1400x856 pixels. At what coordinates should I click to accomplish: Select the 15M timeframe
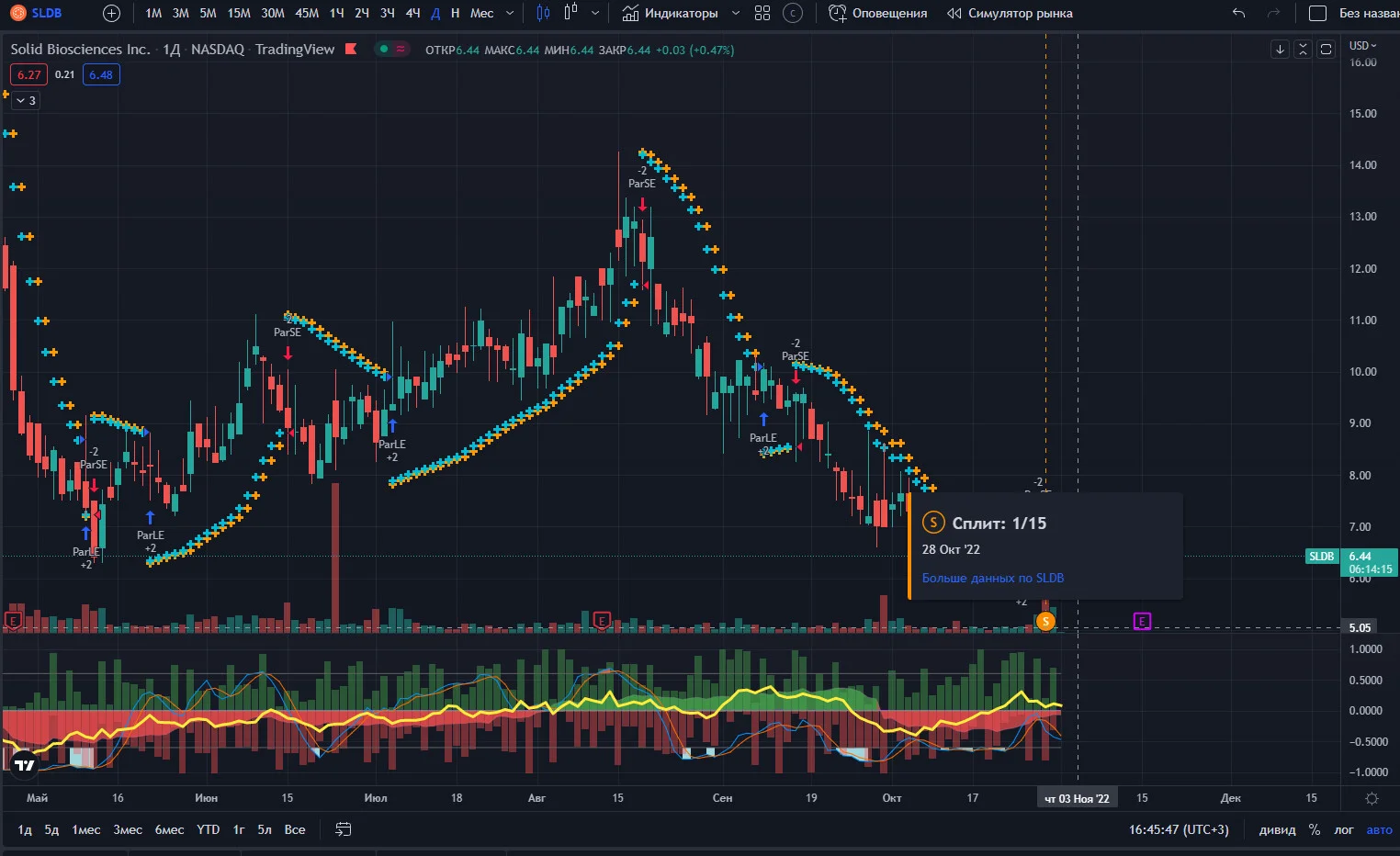(x=239, y=13)
